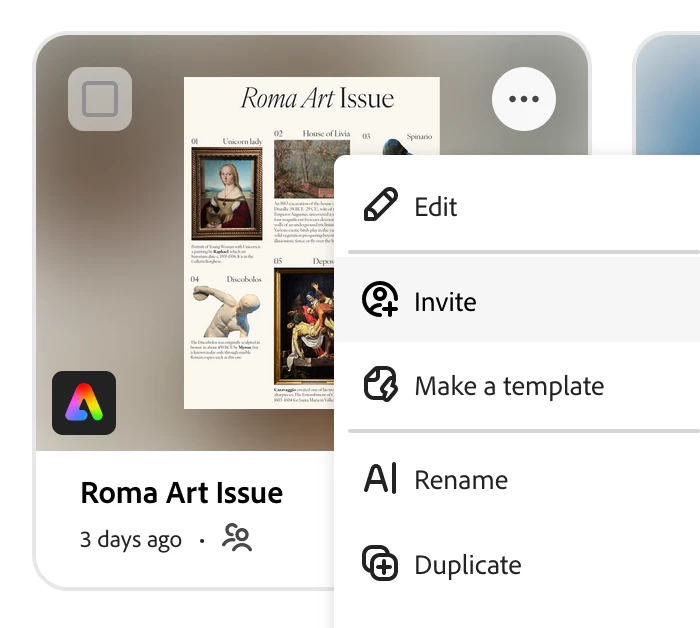Select Rename in the context menu
Image resolution: width=700 pixels, height=628 pixels.
pyautogui.click(x=517, y=479)
